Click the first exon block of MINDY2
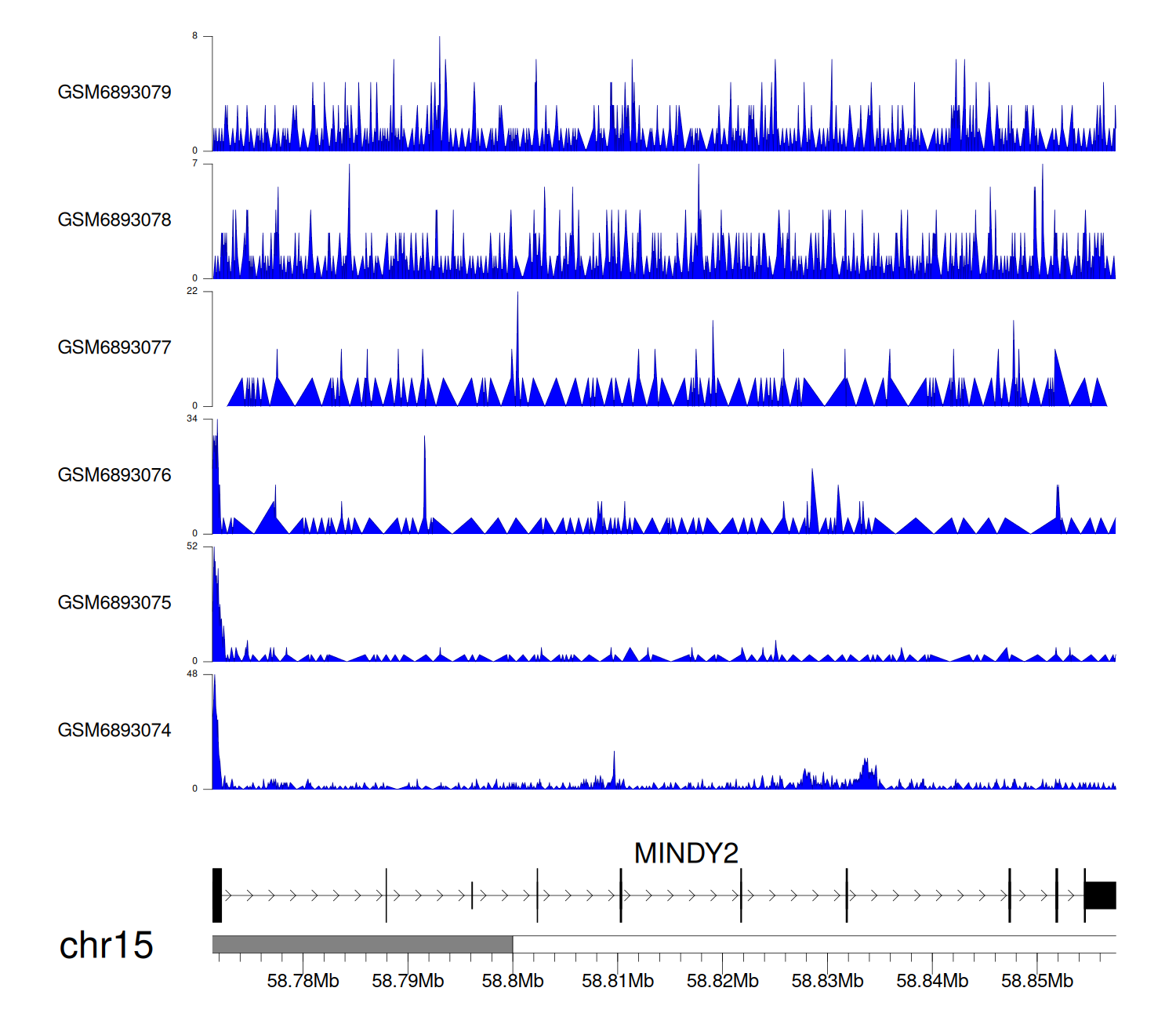 click(x=217, y=895)
